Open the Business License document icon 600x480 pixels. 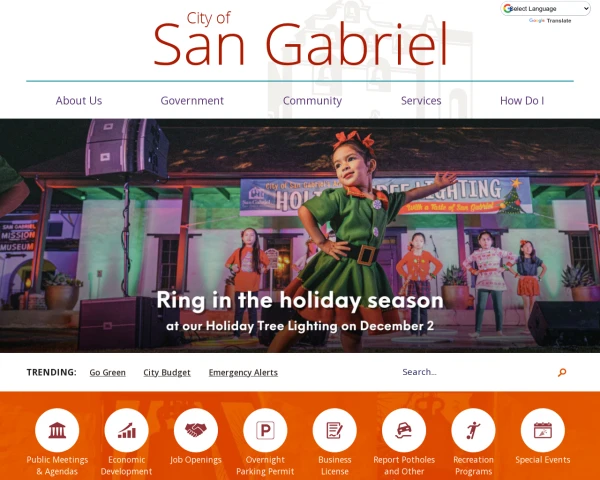(x=334, y=430)
